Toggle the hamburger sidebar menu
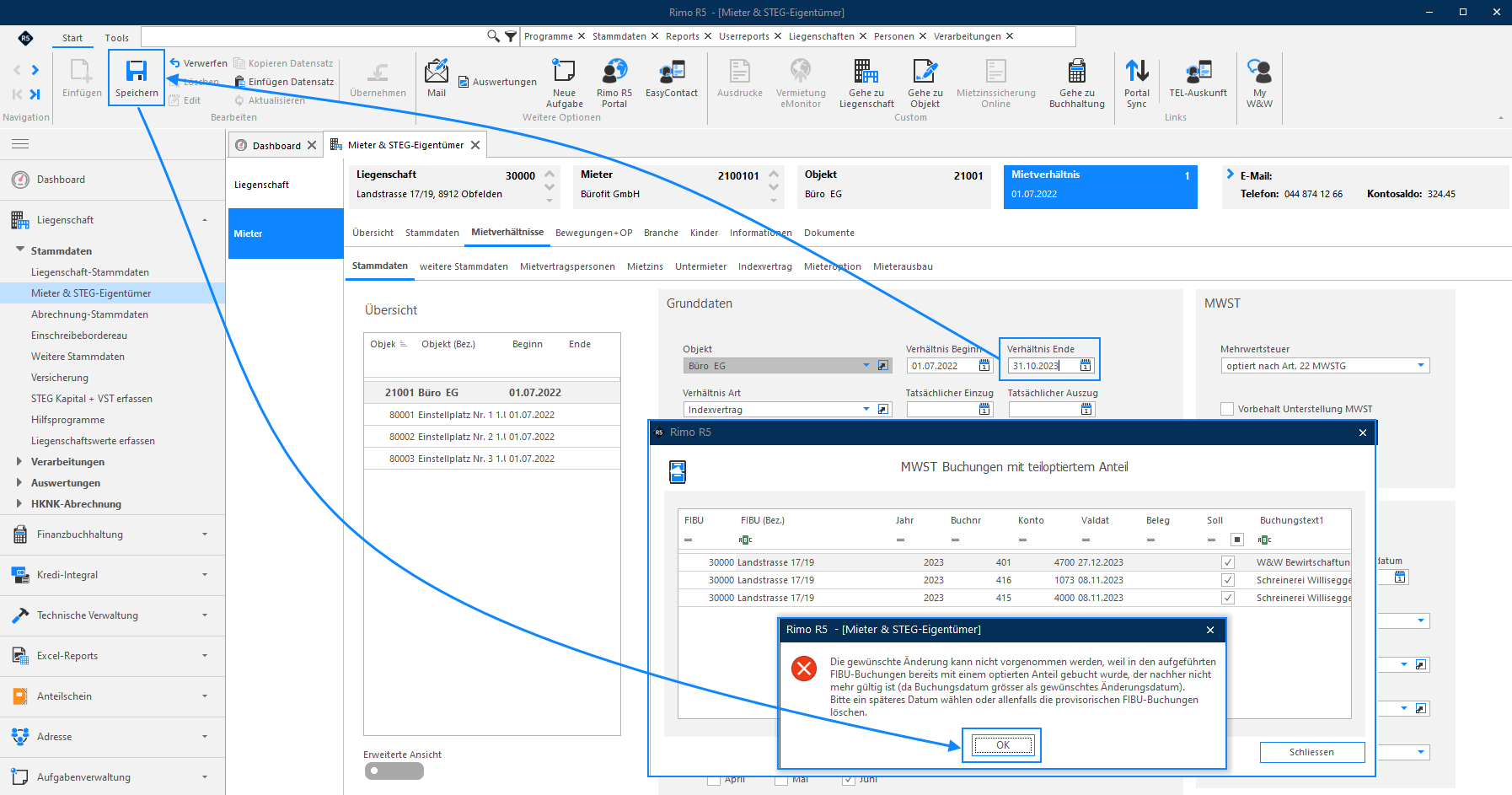 (20, 144)
